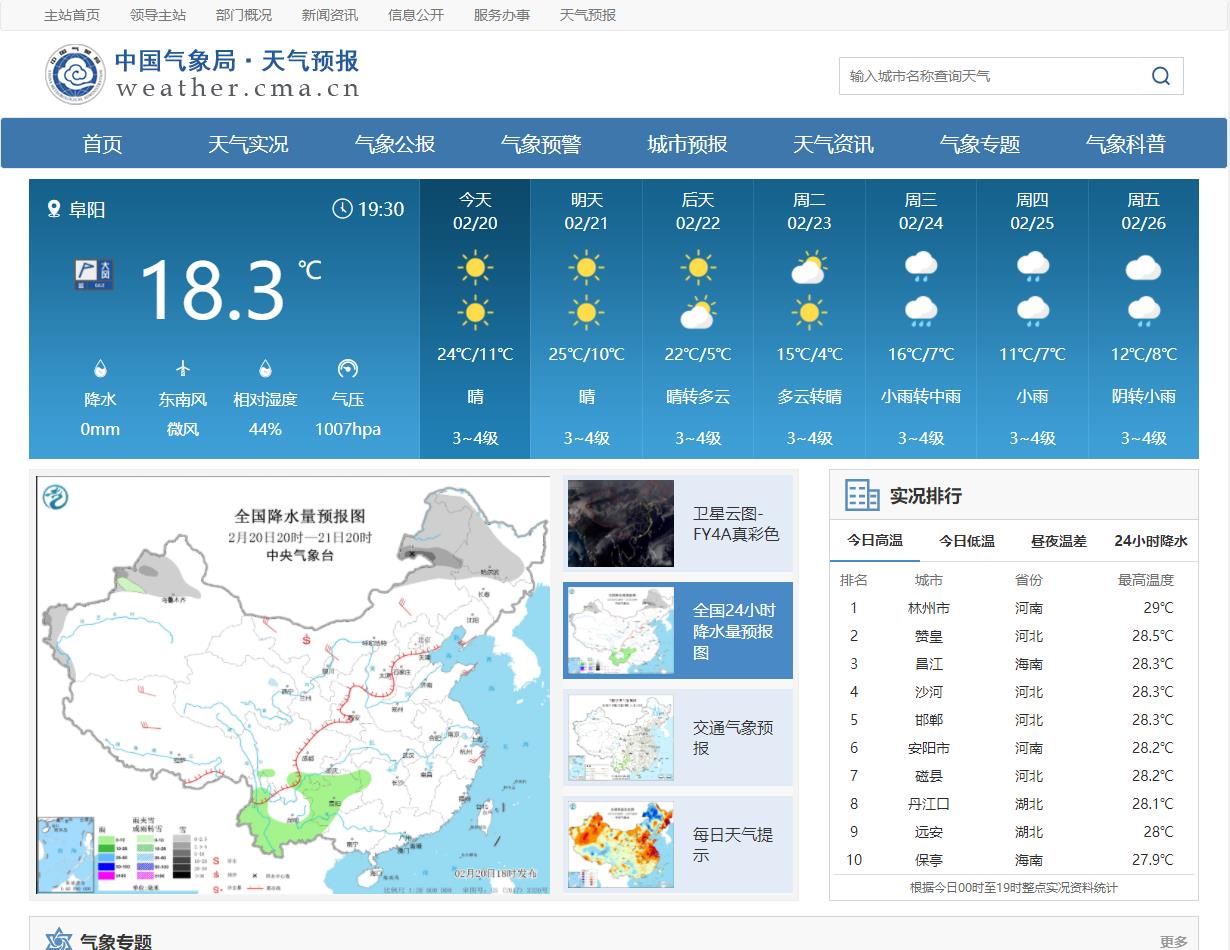The image size is (1230, 950).
Task: Click the 气压 pressure gauge icon
Action: [x=347, y=369]
